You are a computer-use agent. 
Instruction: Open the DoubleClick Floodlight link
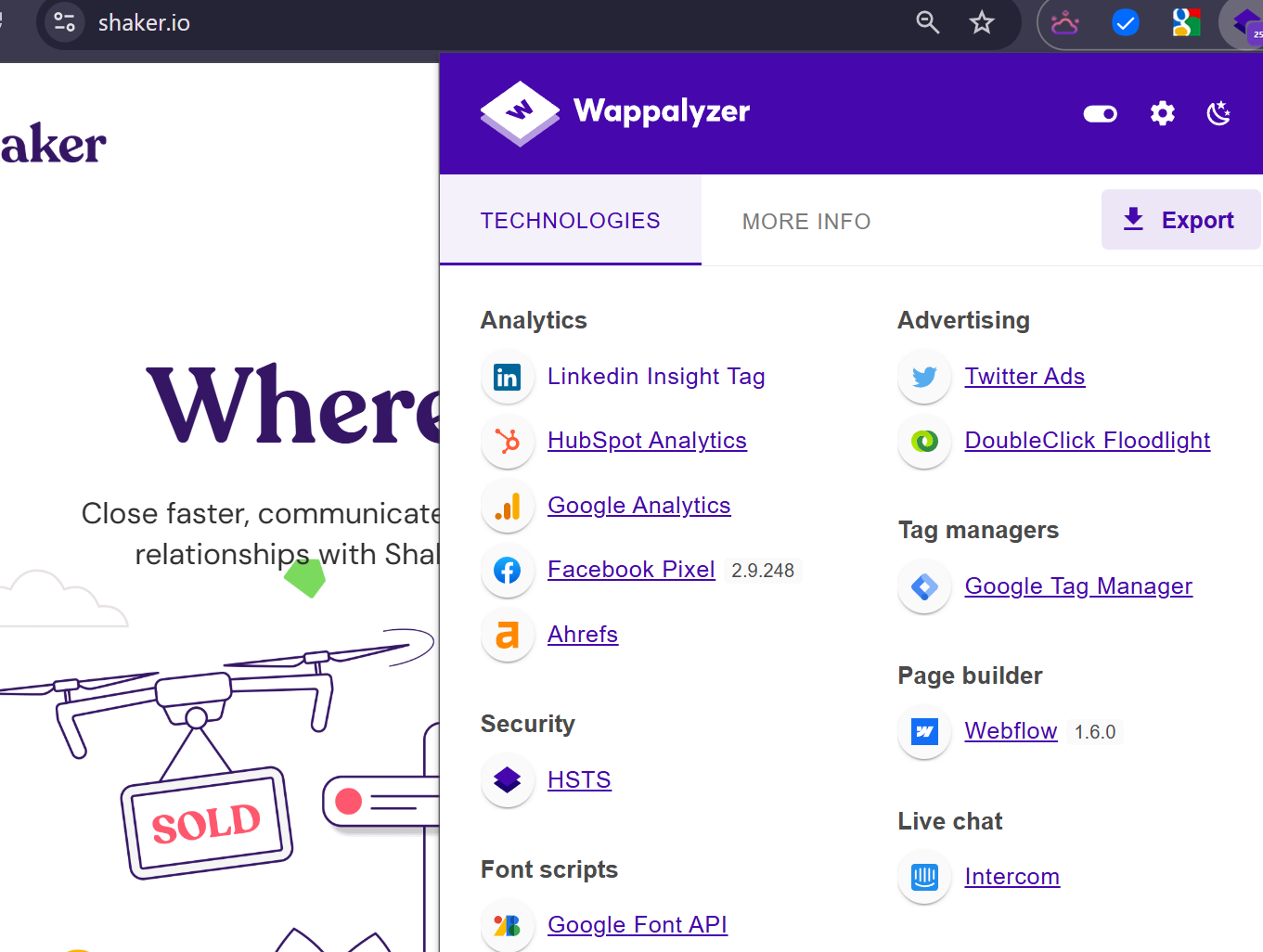click(1087, 441)
